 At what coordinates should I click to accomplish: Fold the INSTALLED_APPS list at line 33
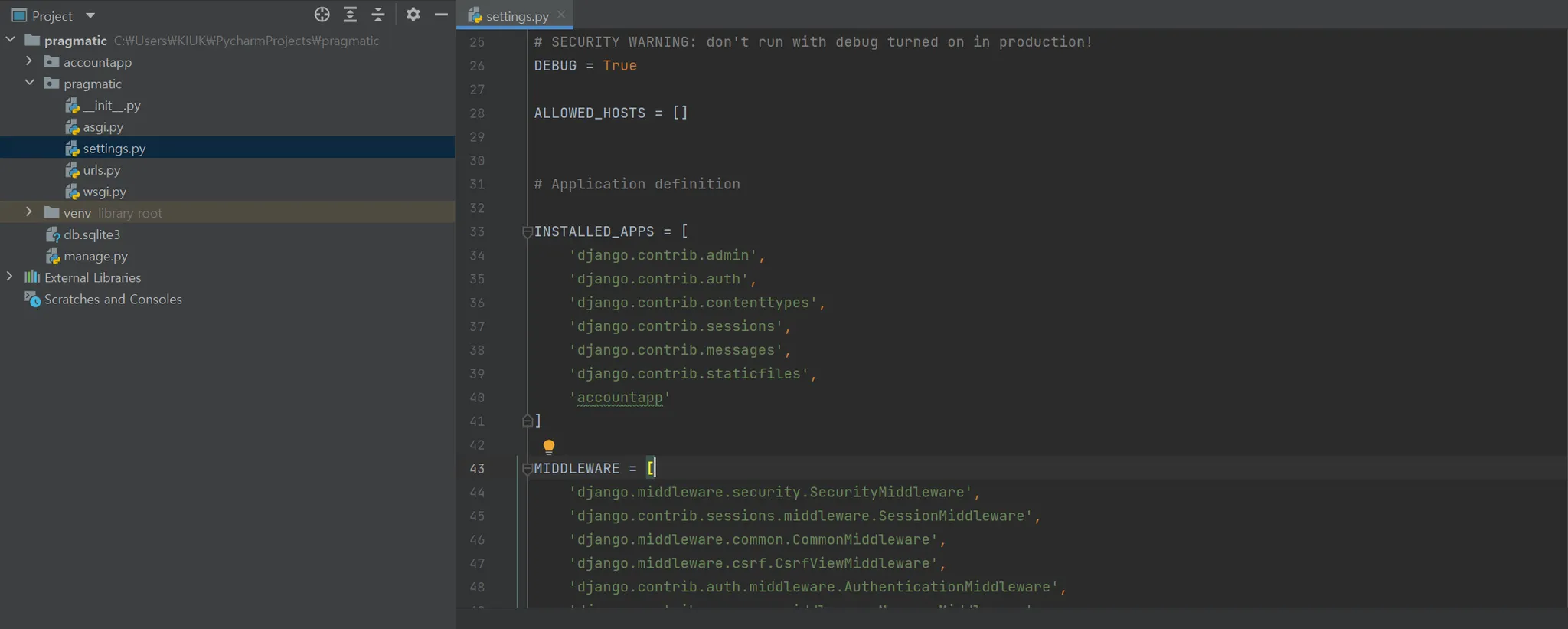click(x=527, y=231)
